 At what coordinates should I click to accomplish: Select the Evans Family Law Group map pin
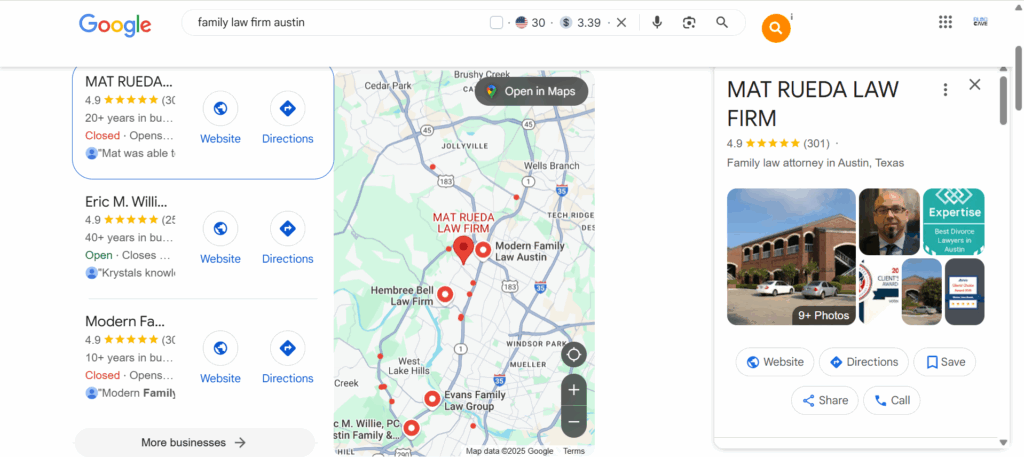click(432, 399)
